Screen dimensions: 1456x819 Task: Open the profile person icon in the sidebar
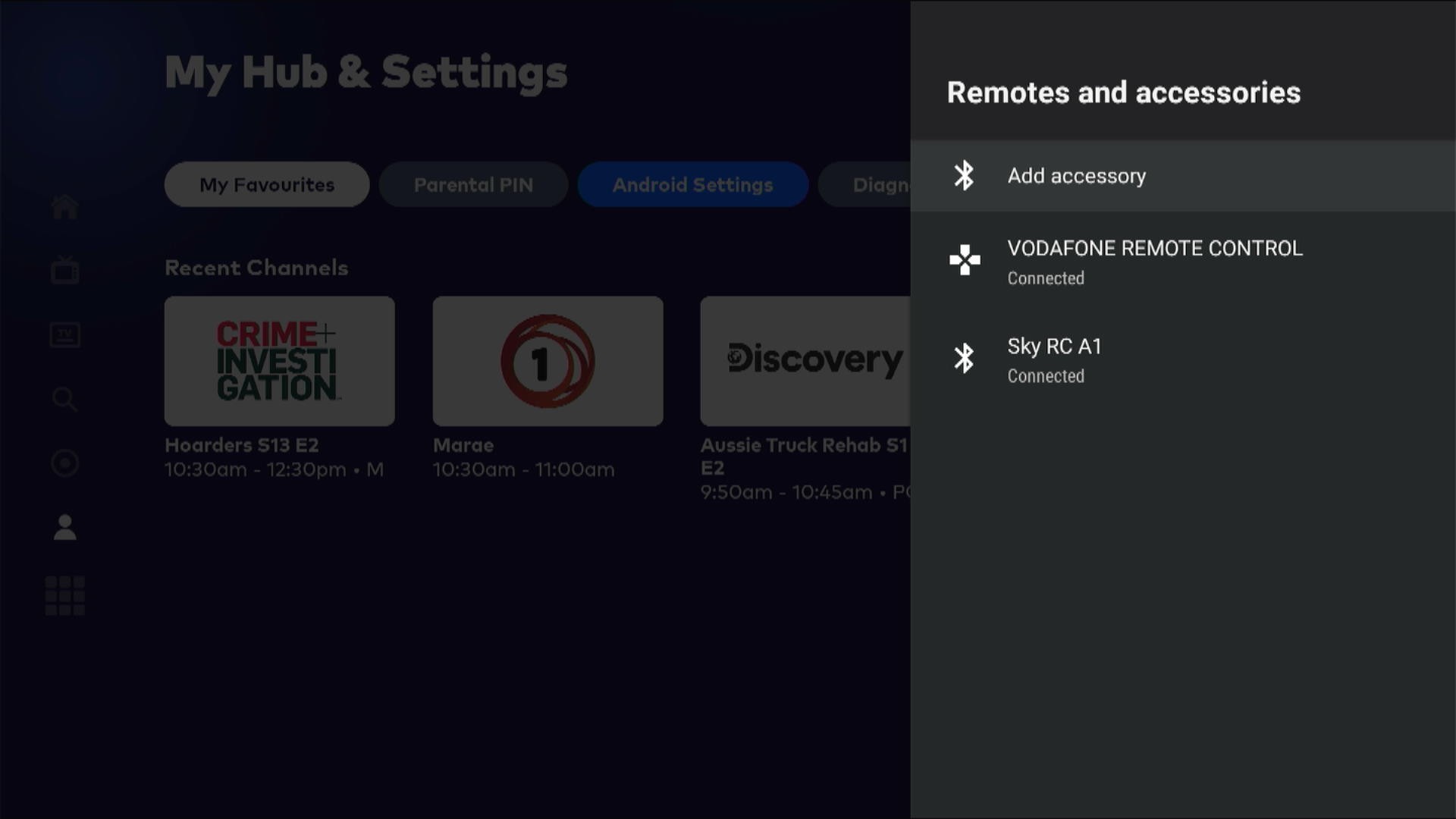click(x=64, y=527)
